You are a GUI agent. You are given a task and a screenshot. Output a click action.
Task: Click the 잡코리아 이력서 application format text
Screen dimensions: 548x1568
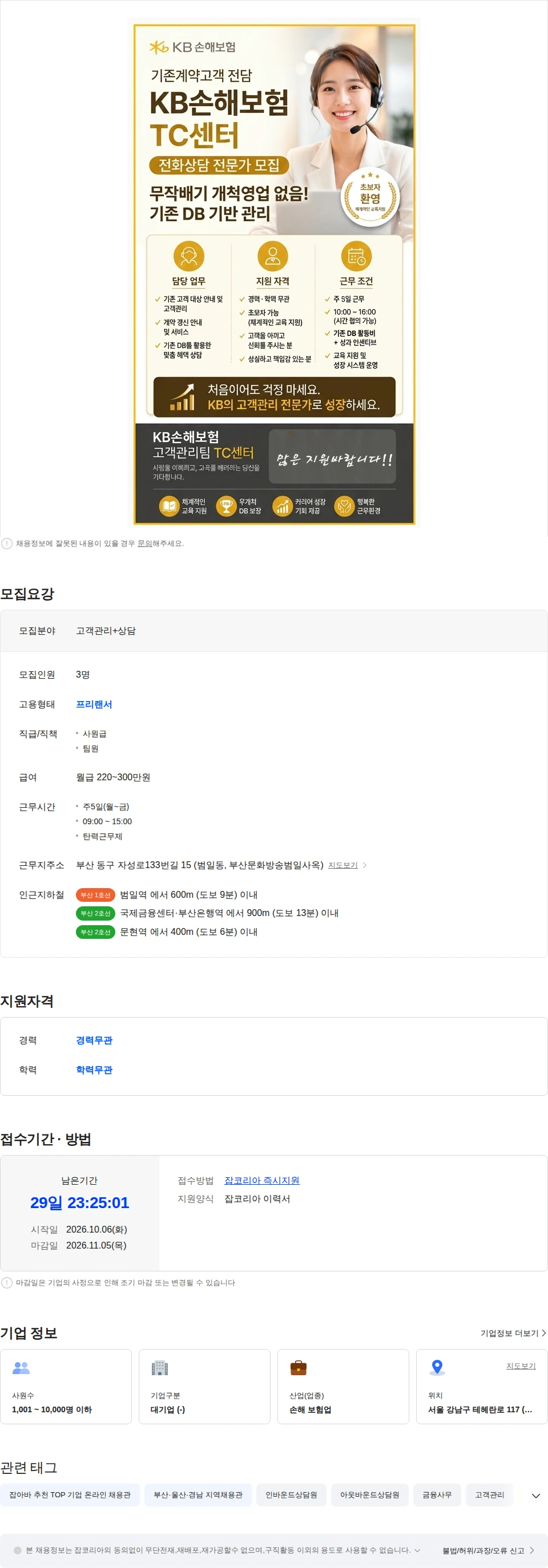pos(257,1198)
